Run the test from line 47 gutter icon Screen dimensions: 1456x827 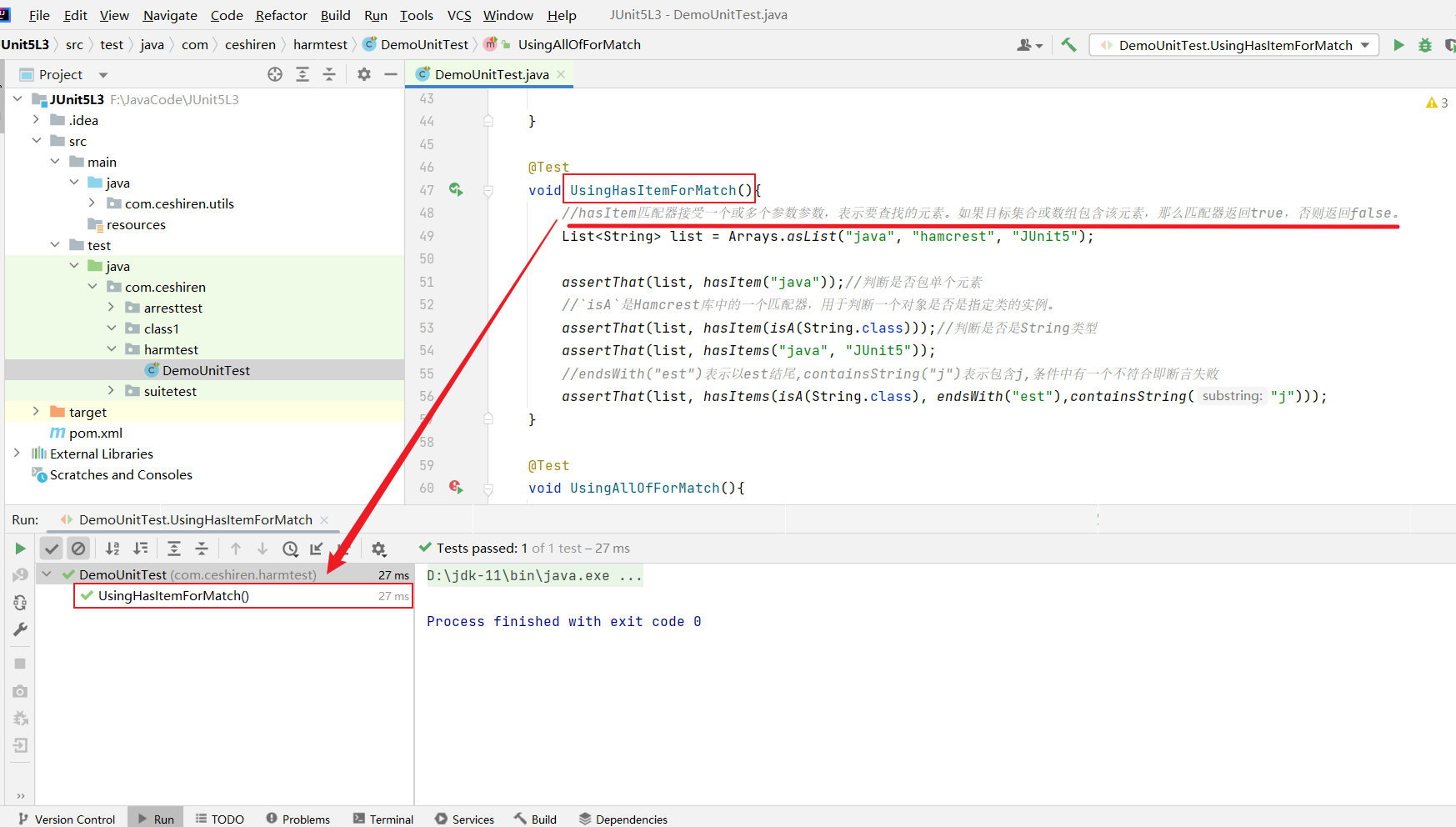coord(456,190)
